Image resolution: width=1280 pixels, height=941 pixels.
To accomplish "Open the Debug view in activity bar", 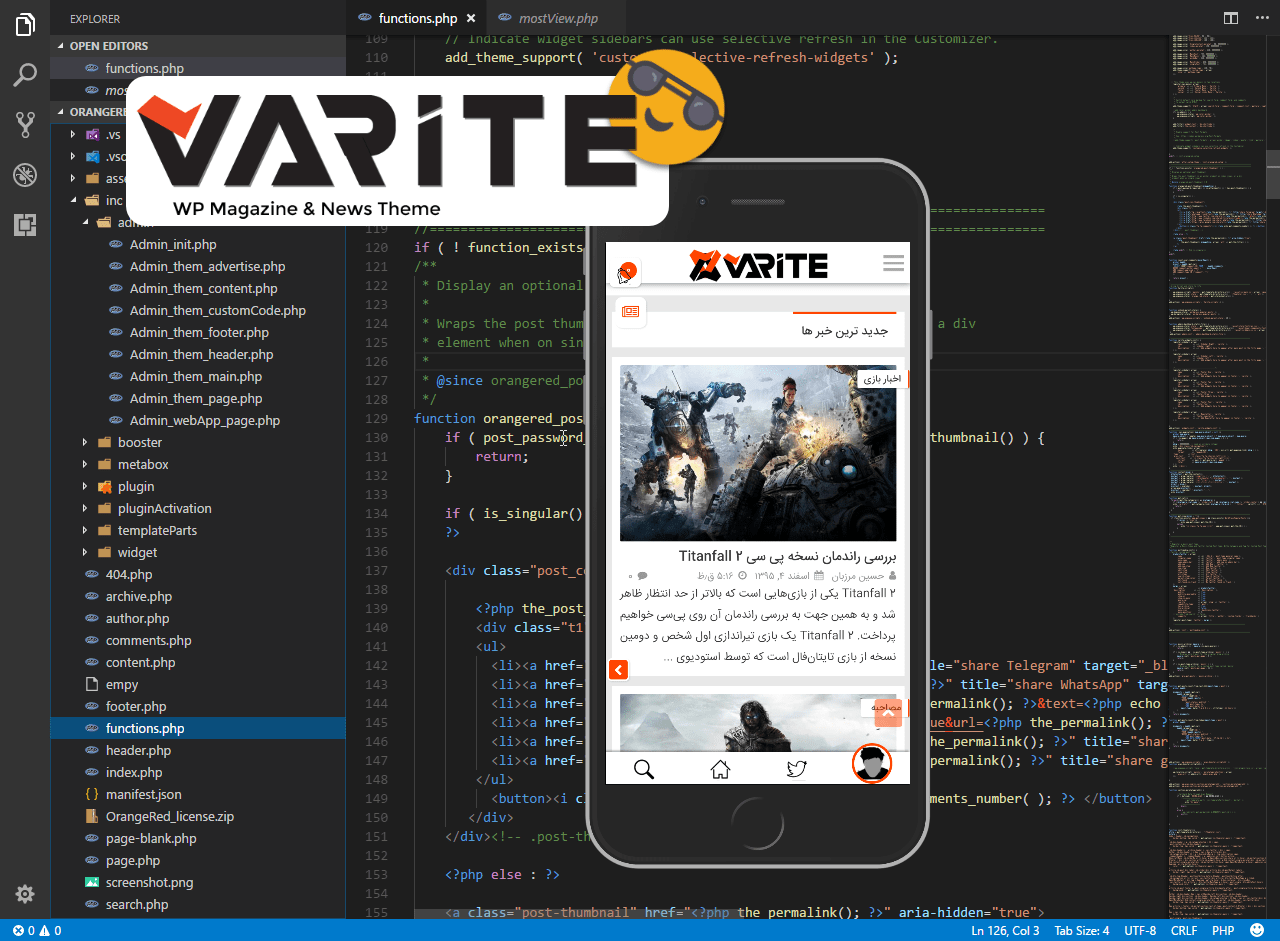I will pos(25,175).
